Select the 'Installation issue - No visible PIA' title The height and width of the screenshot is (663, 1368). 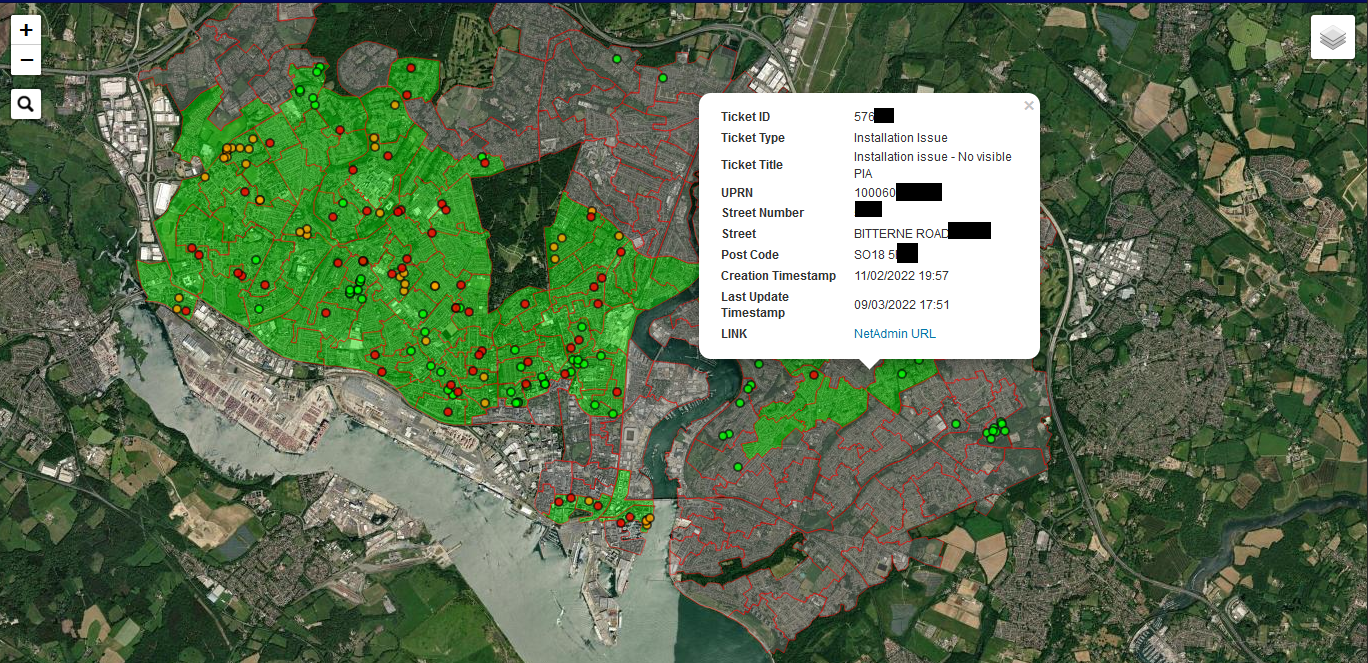pyautogui.click(x=933, y=165)
